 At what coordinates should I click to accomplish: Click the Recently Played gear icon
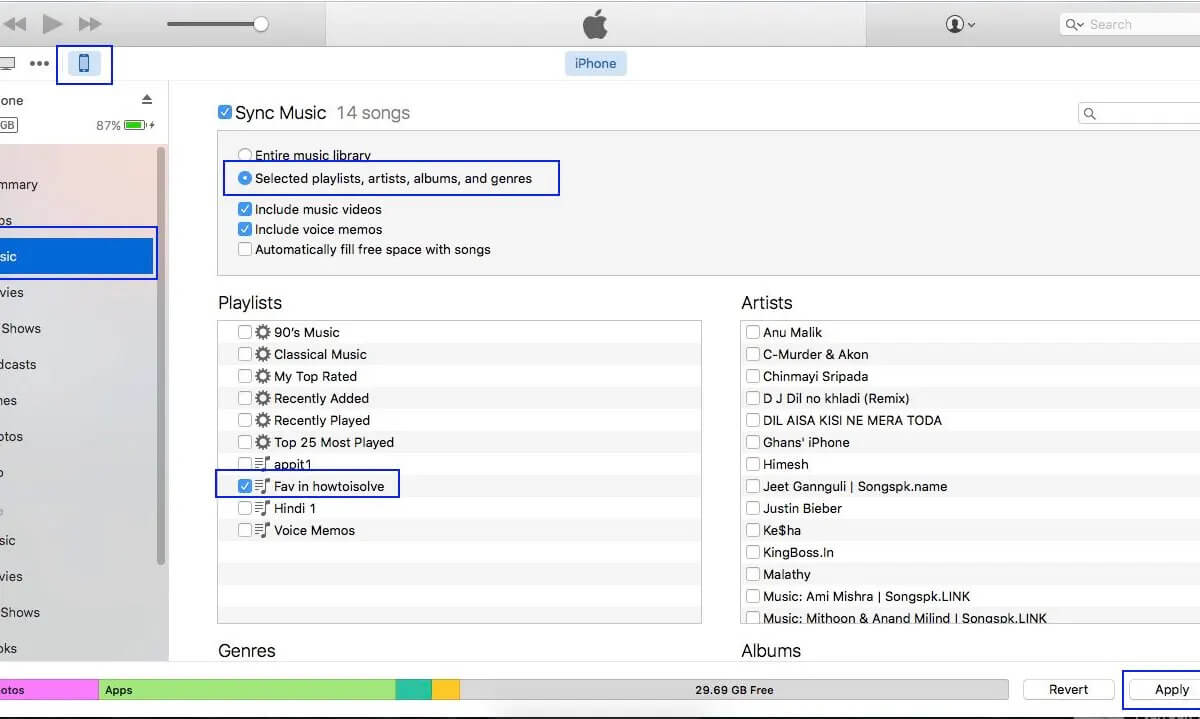263,420
